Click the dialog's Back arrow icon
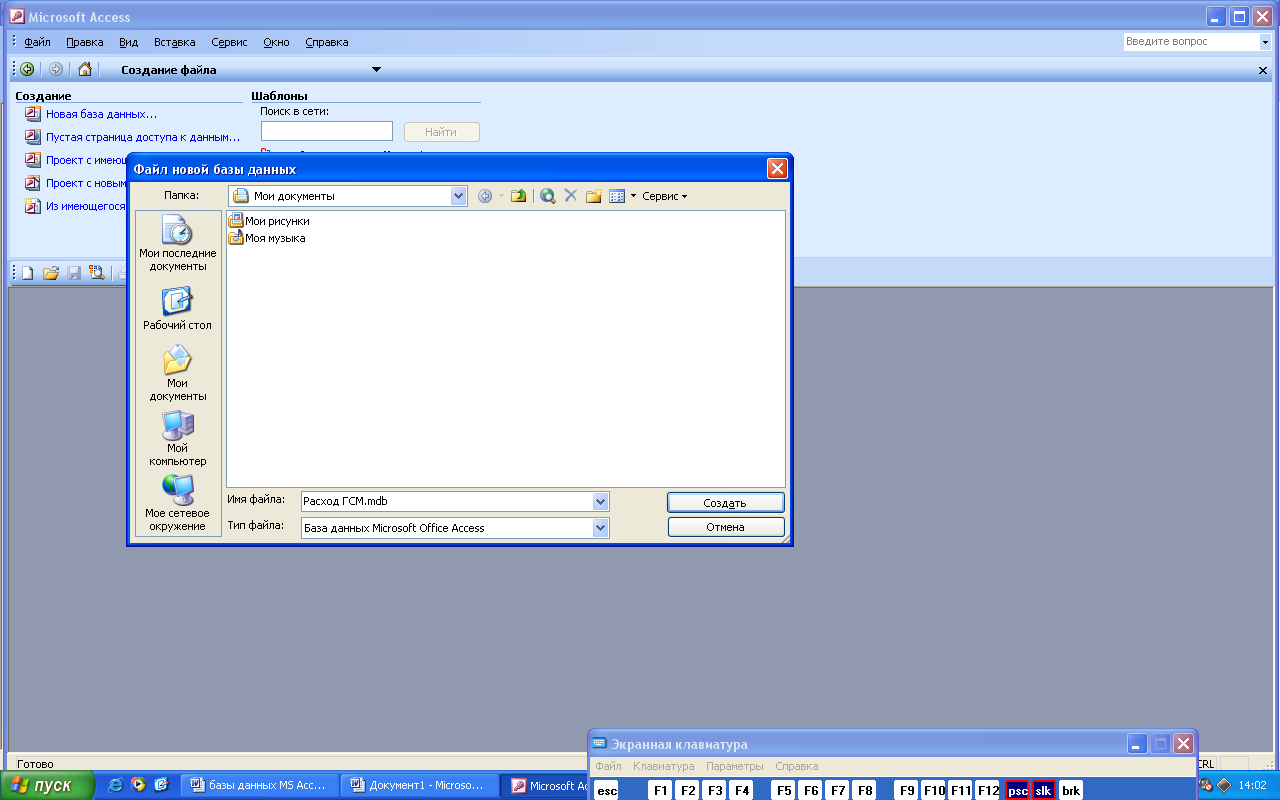The width and height of the screenshot is (1280, 800). pos(485,196)
